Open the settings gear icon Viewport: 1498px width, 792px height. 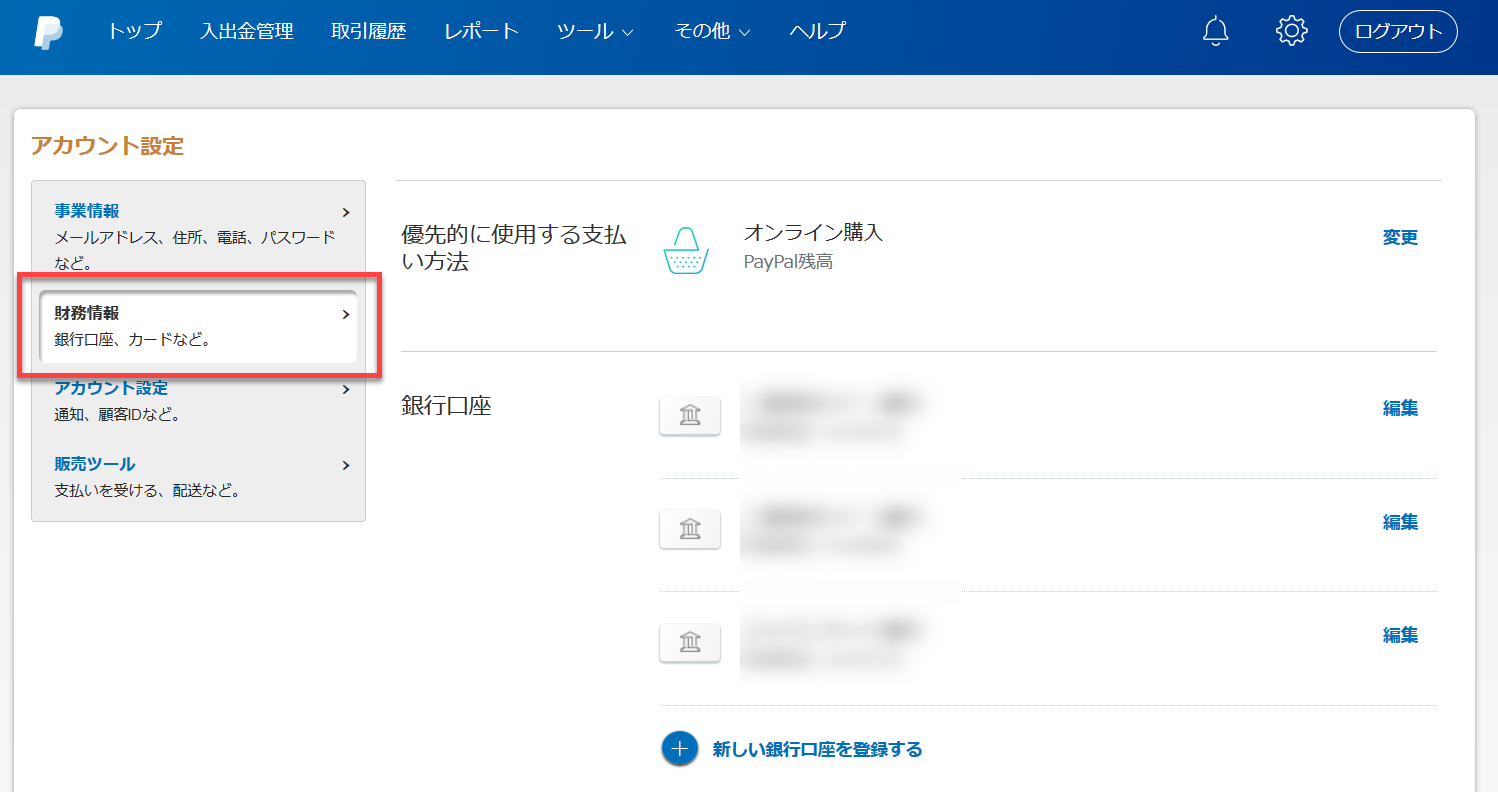(x=1292, y=31)
